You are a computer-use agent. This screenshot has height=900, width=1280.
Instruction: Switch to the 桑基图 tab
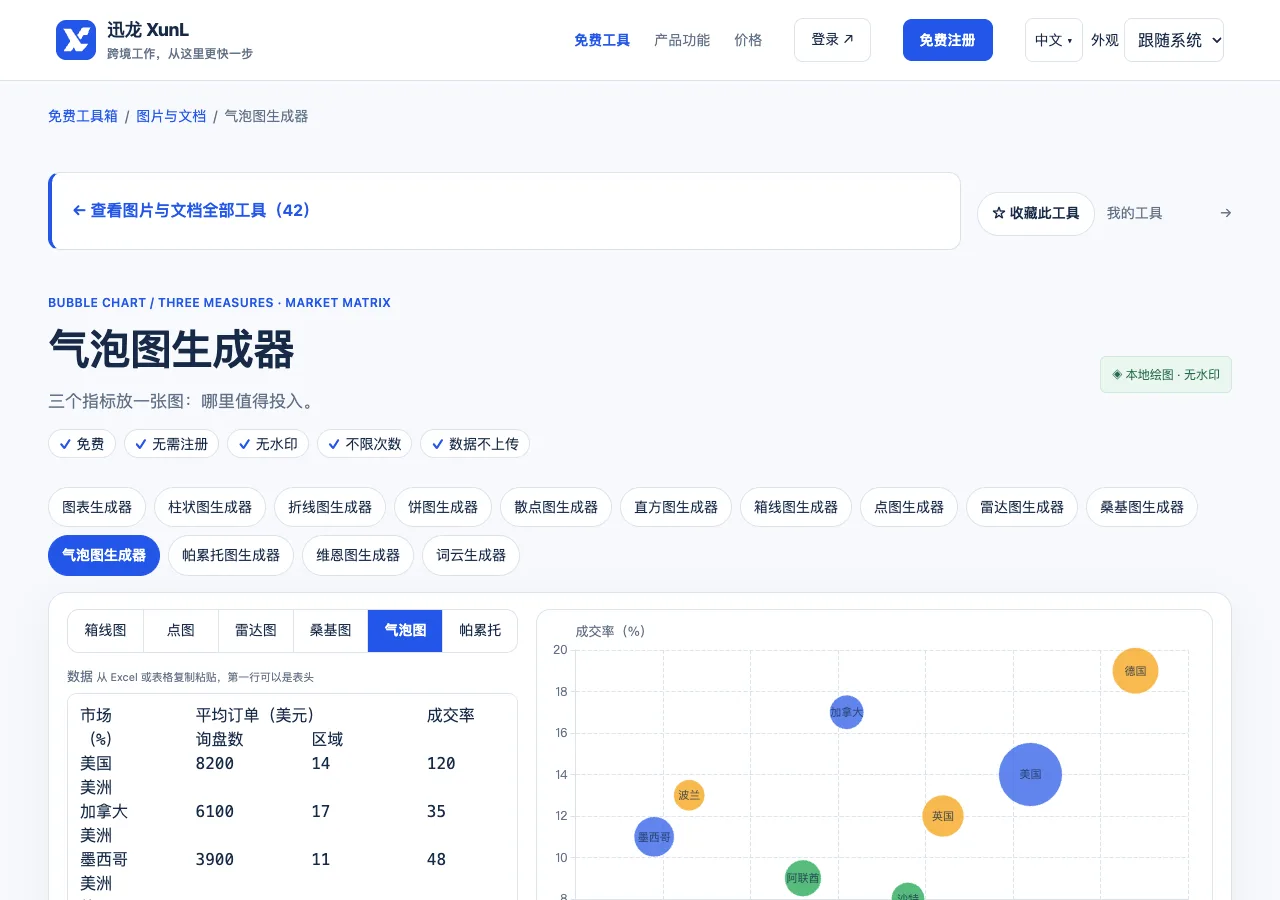coord(331,631)
